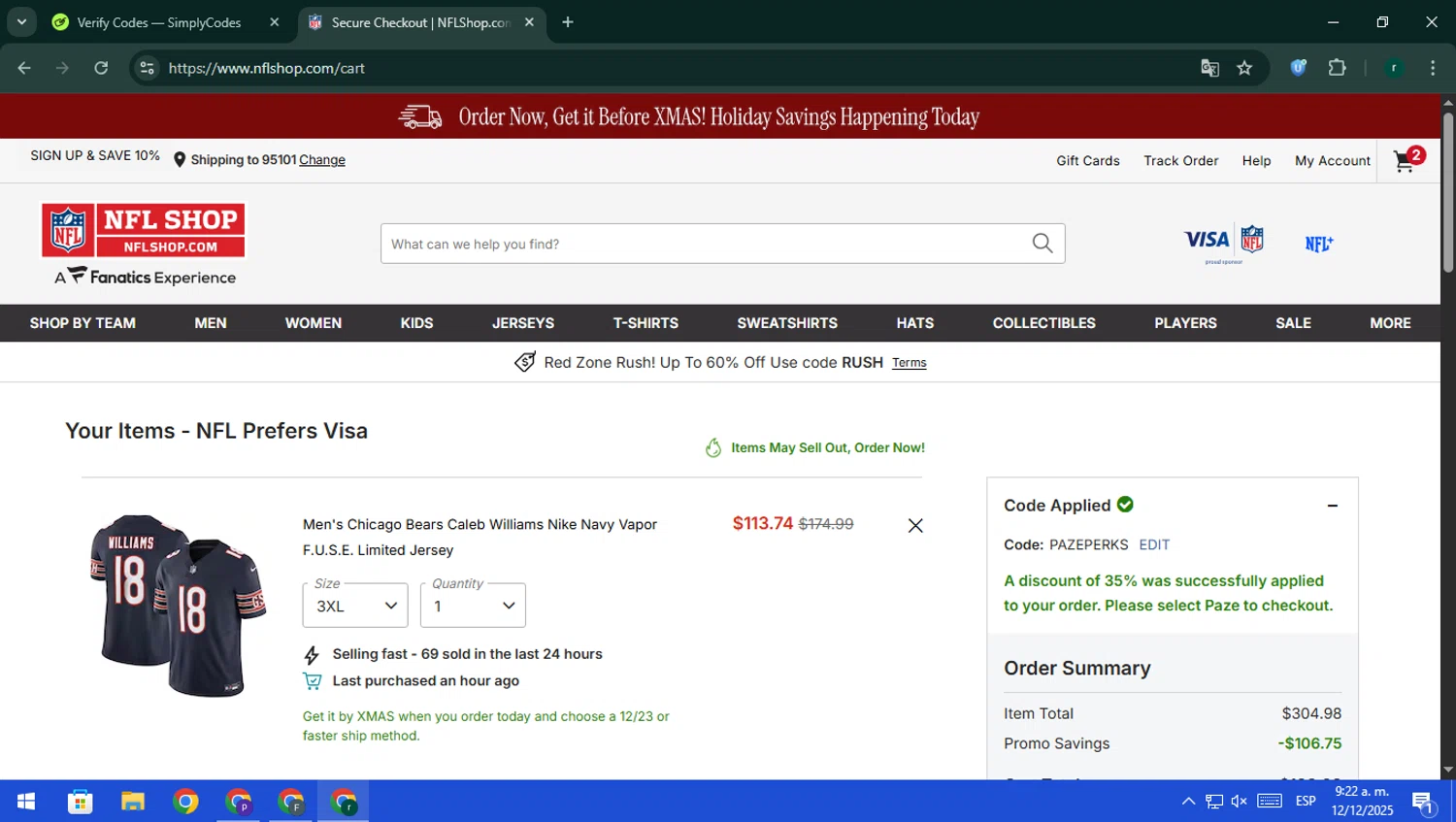Open Terms link for RUSH code
The width and height of the screenshot is (1456, 822).
910,363
